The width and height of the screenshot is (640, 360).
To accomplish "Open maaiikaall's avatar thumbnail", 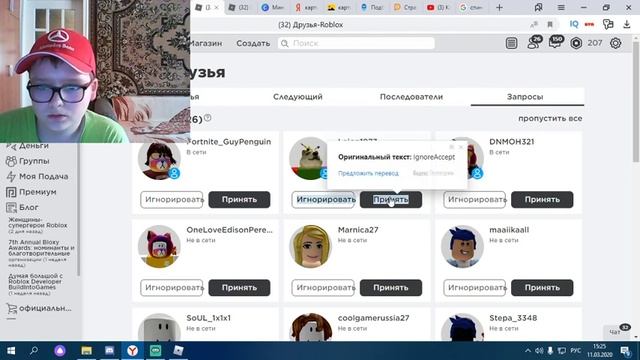I will (x=462, y=247).
